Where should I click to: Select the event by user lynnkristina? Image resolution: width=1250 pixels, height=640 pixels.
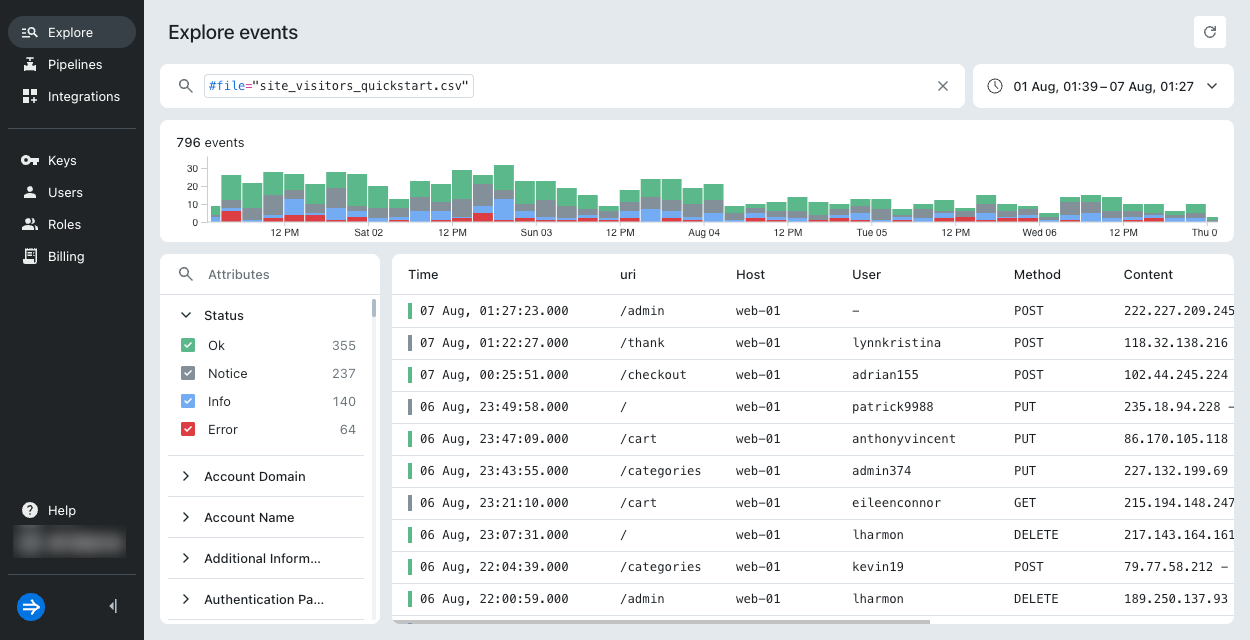pos(812,343)
